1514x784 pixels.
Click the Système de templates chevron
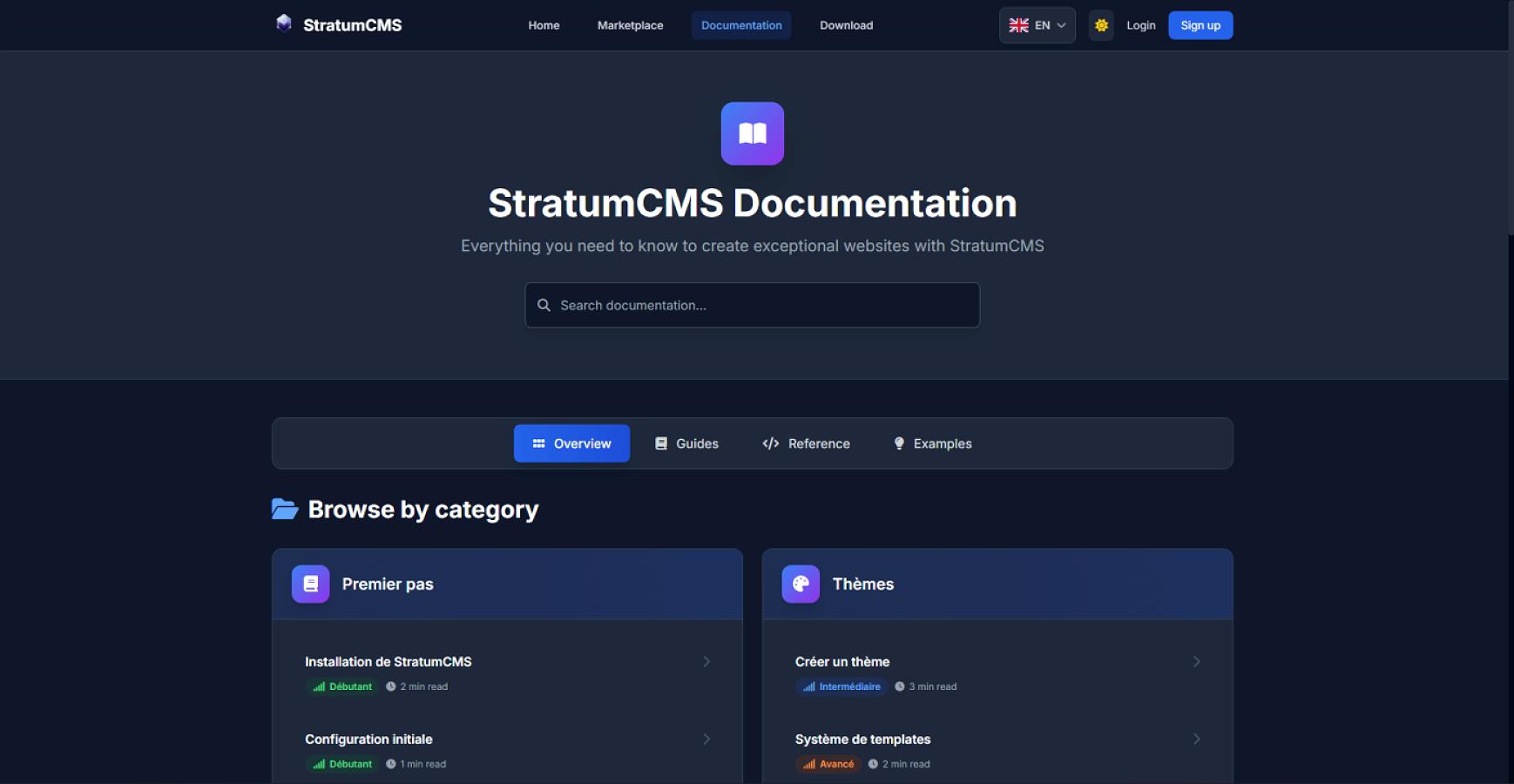pos(1196,739)
